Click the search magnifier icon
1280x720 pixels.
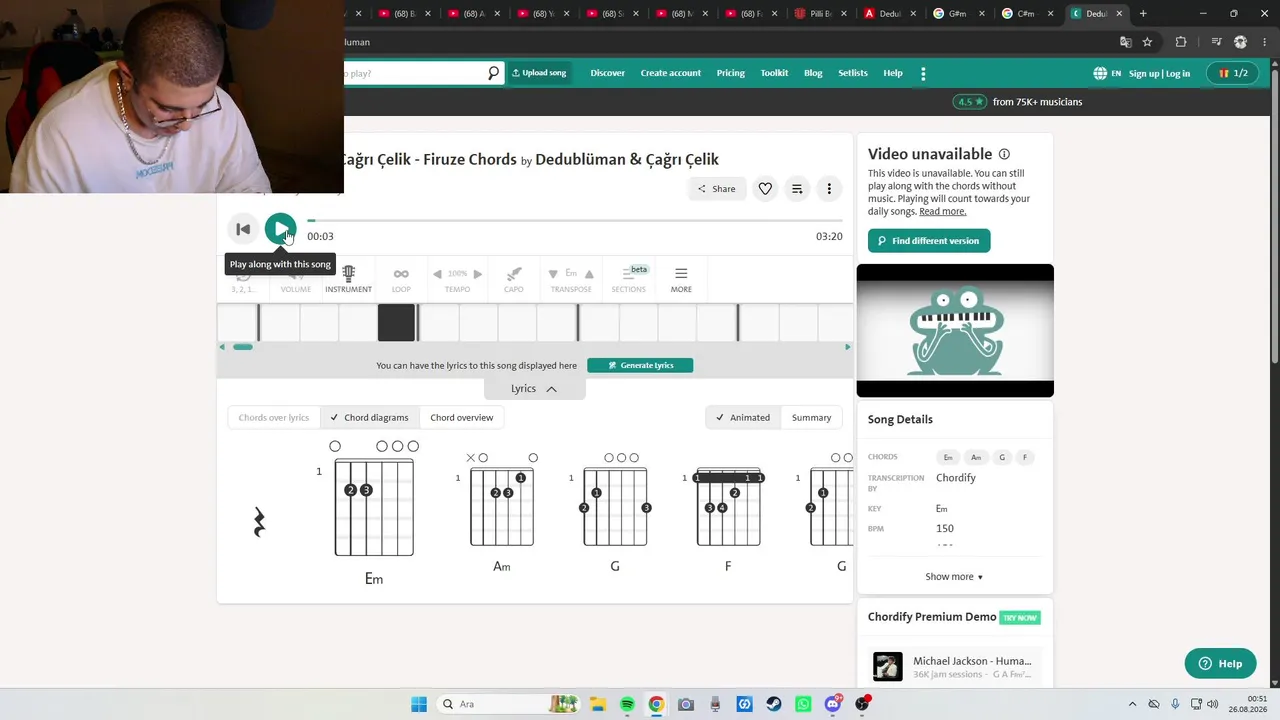coord(493,73)
